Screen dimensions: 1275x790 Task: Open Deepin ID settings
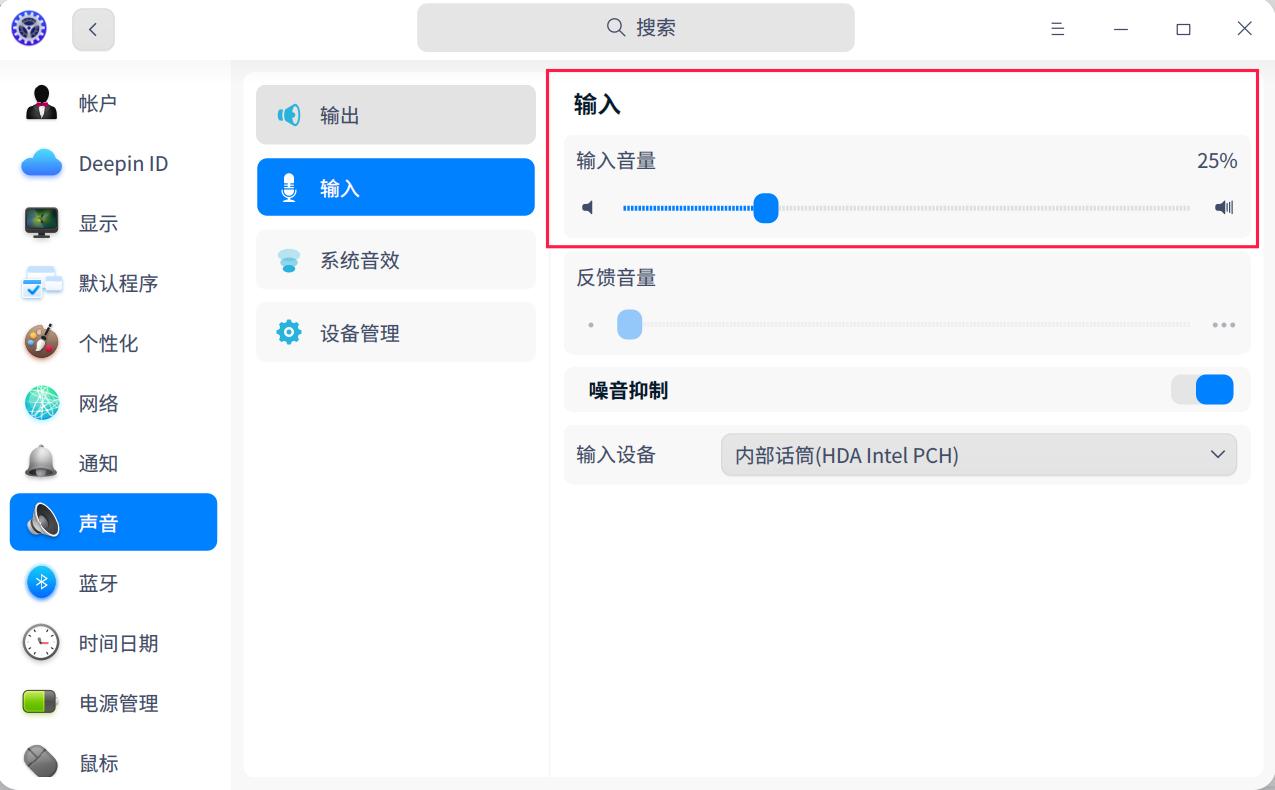[x=113, y=163]
